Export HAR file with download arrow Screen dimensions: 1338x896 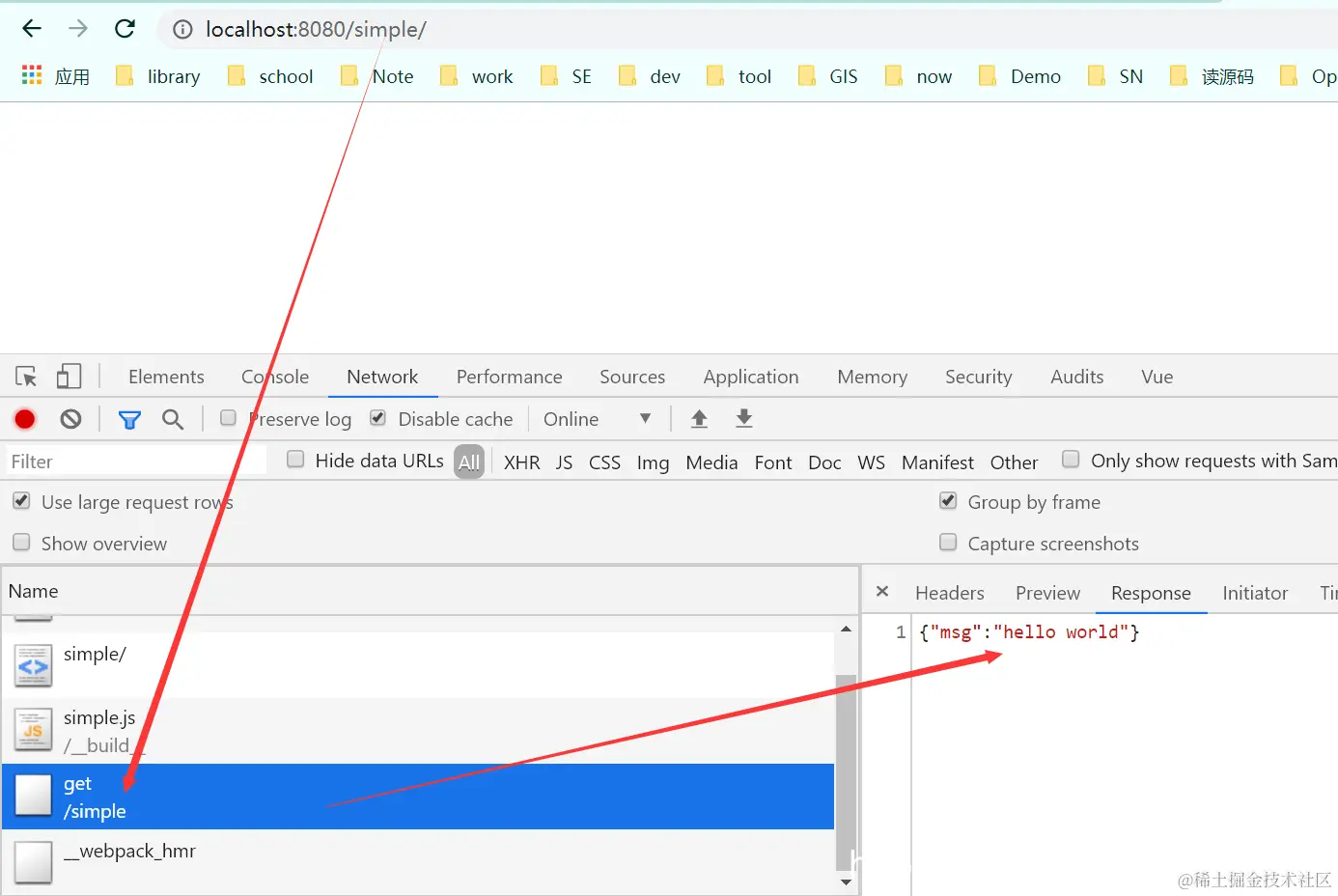click(744, 418)
